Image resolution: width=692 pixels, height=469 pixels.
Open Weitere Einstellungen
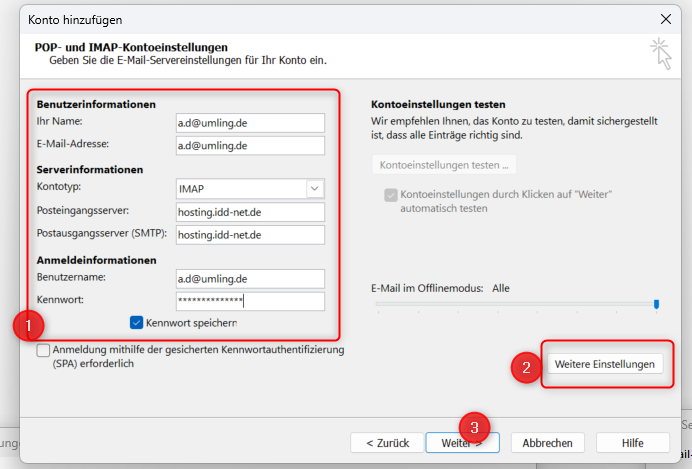pyautogui.click(x=604, y=364)
